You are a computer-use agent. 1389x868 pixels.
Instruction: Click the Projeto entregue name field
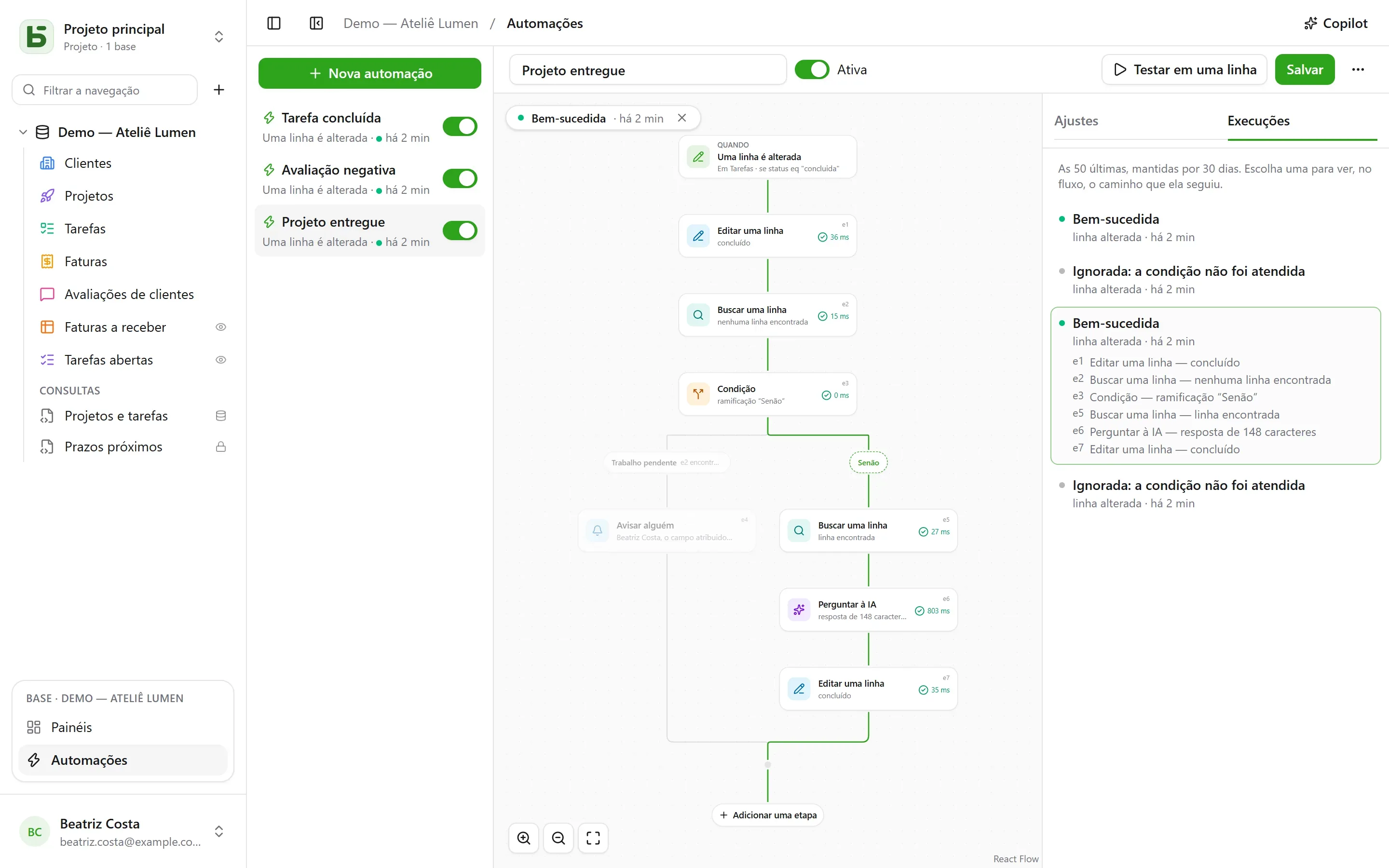point(647,70)
